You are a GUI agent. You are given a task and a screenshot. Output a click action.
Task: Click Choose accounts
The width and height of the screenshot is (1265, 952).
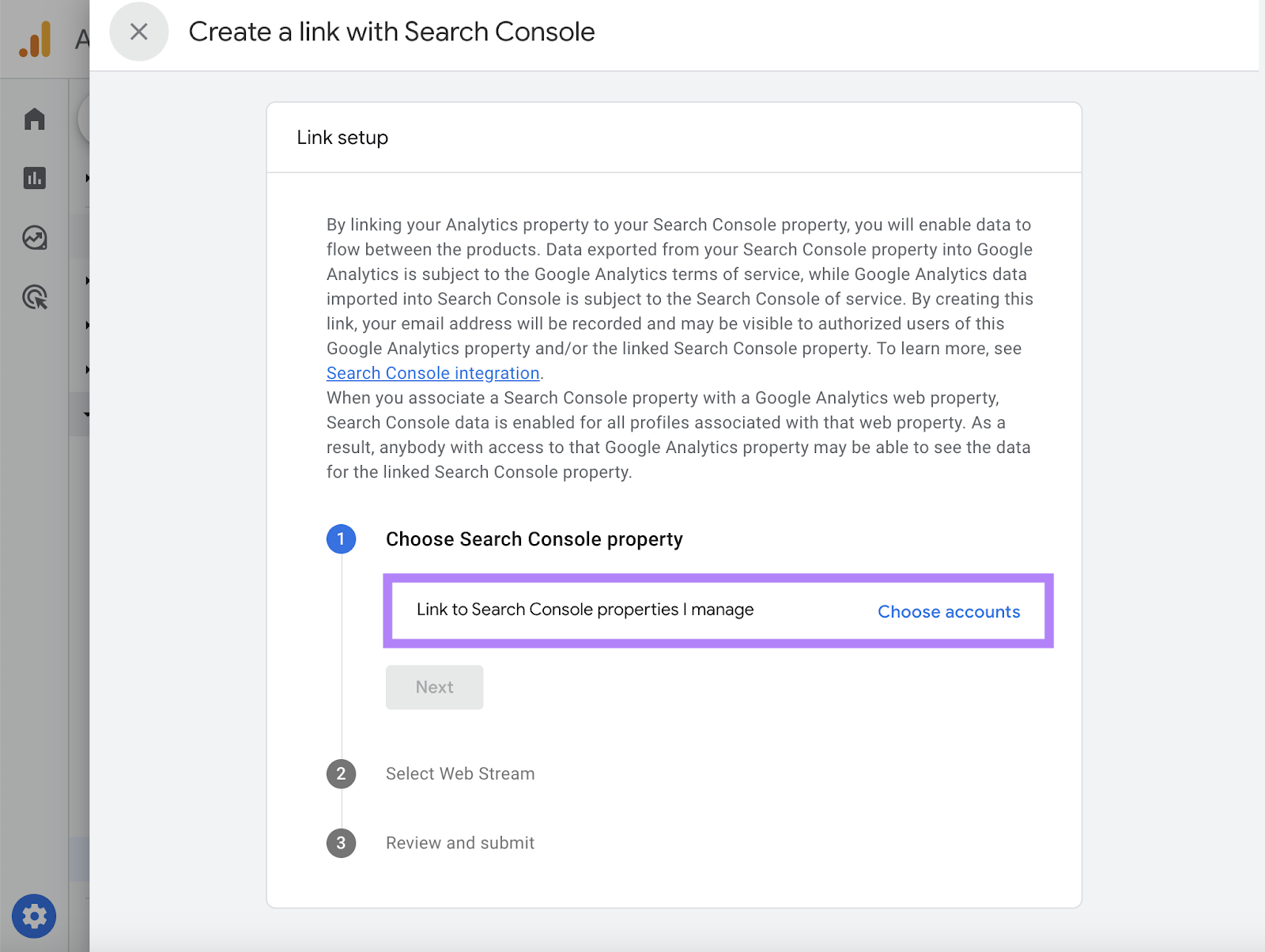tap(949, 611)
